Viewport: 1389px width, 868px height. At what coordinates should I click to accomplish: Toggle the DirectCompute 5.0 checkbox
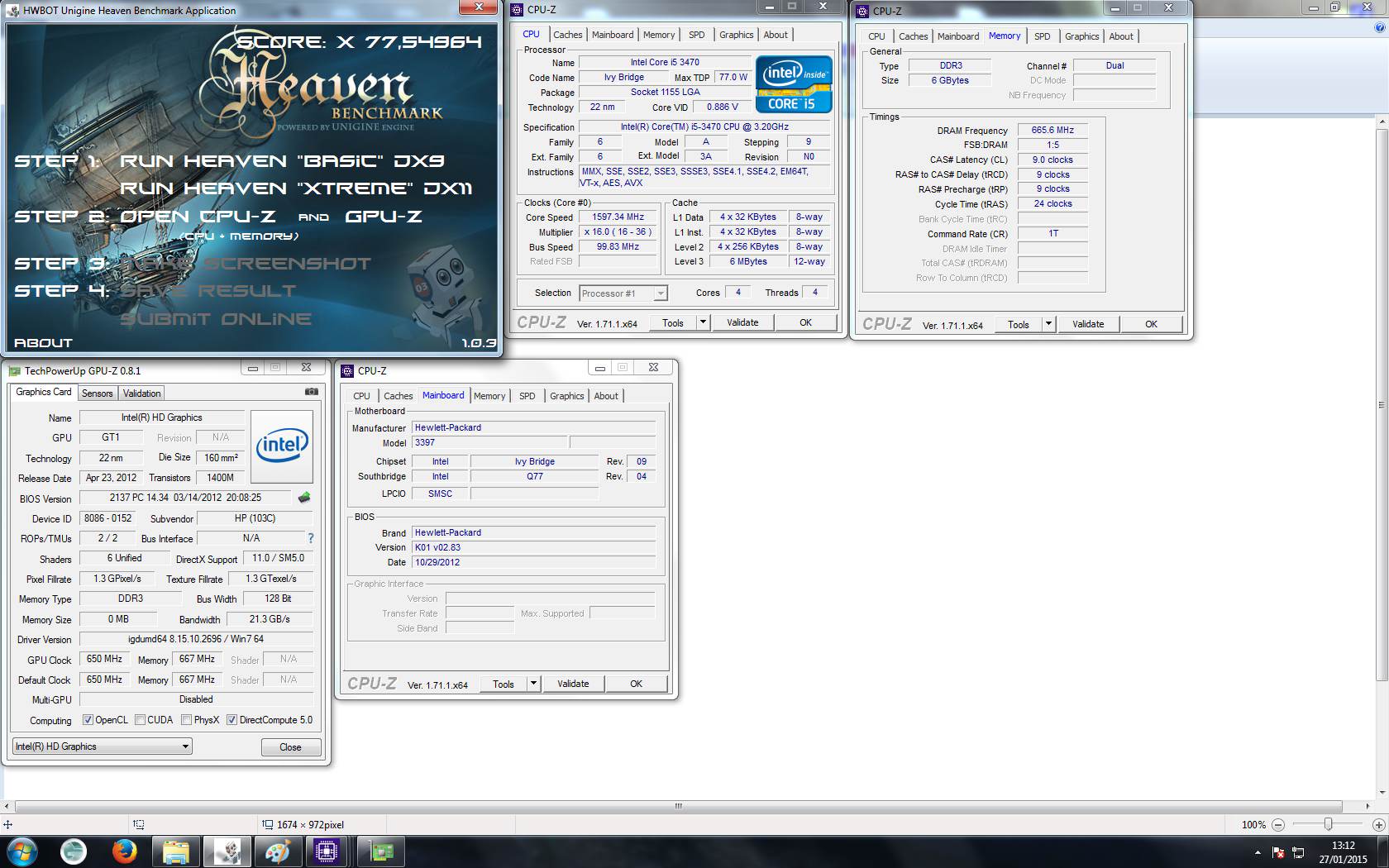coord(231,720)
